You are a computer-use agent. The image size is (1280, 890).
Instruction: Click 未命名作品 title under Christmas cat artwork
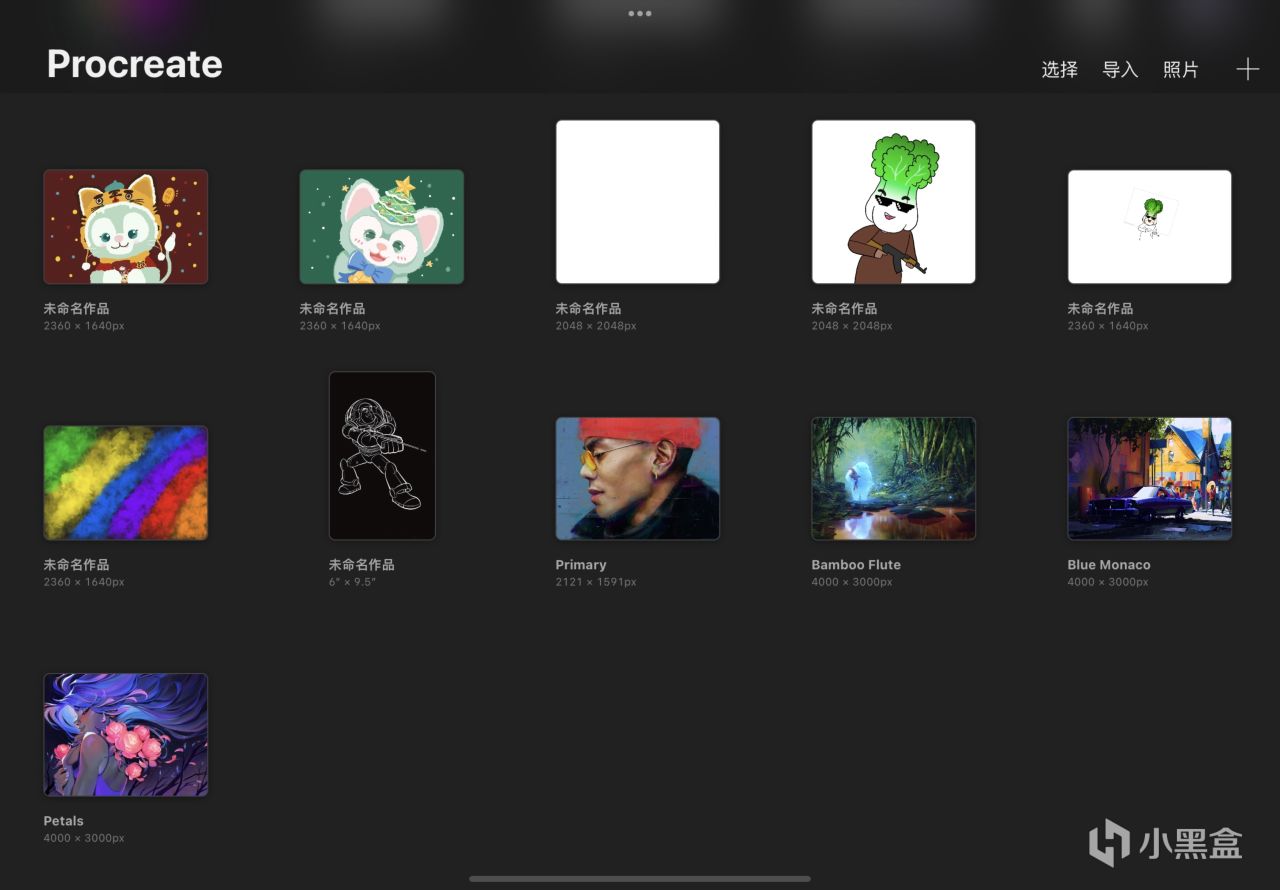[x=333, y=309]
